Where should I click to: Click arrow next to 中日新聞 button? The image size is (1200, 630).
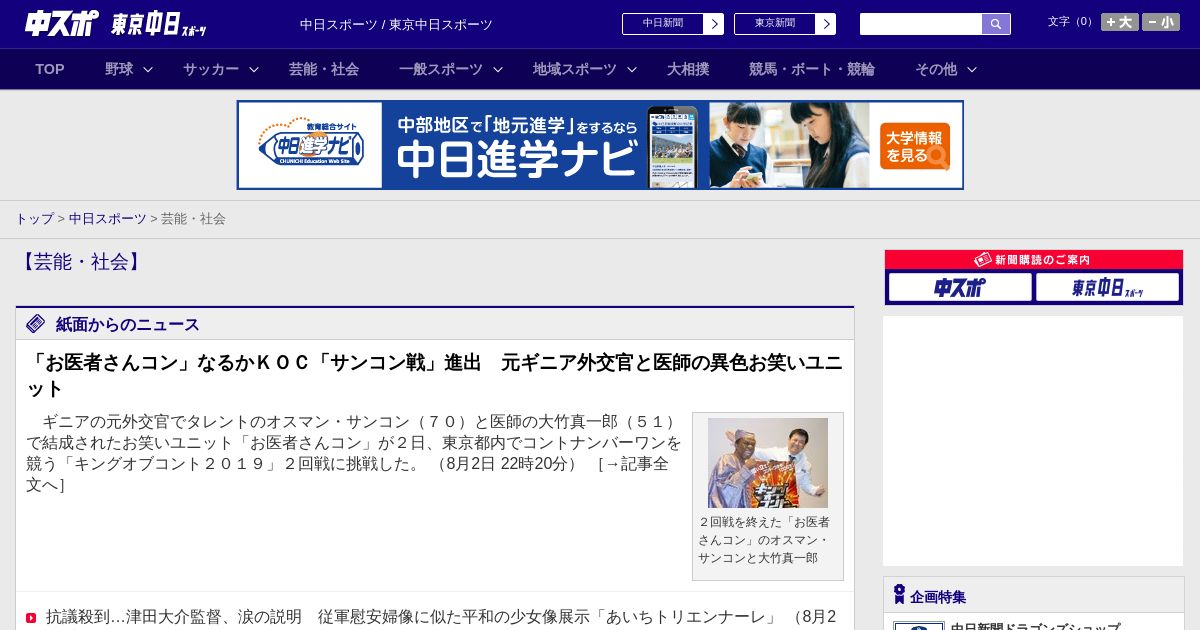[x=714, y=24]
